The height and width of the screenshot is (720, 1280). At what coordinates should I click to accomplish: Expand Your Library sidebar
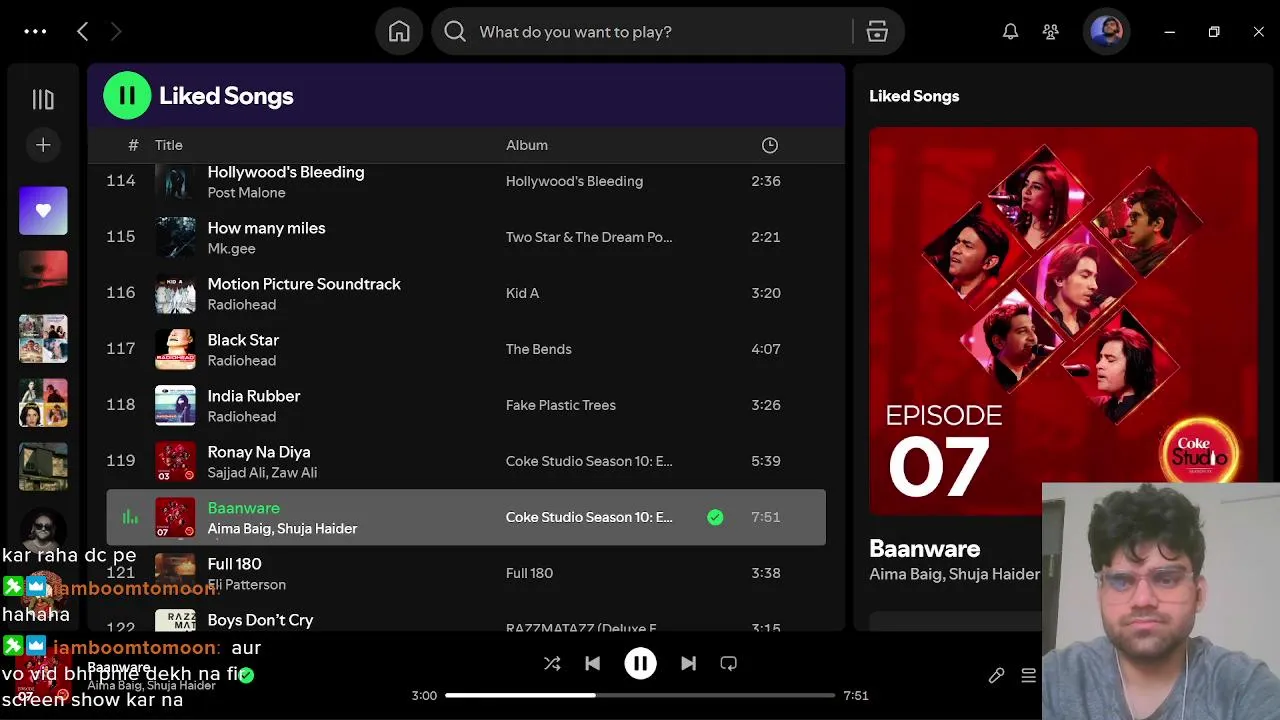[x=43, y=99]
